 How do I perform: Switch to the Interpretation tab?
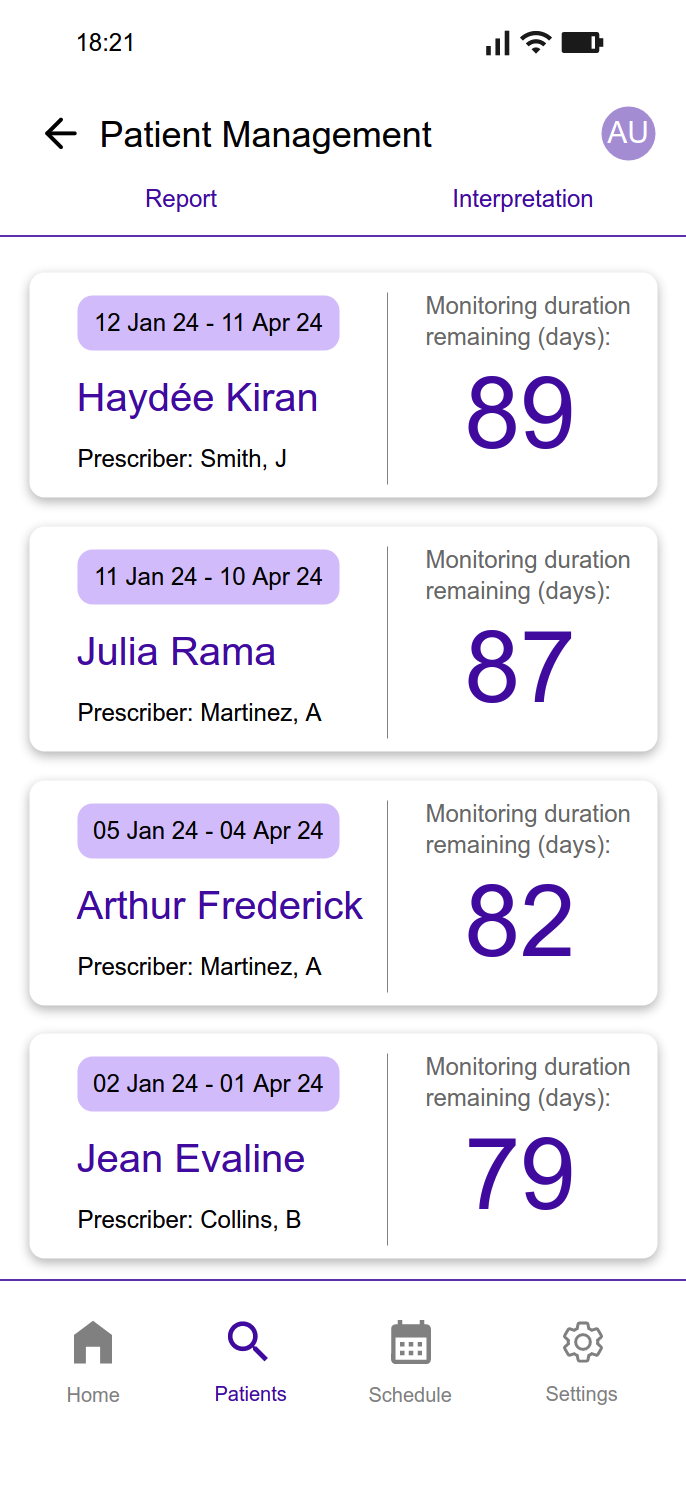(x=522, y=199)
